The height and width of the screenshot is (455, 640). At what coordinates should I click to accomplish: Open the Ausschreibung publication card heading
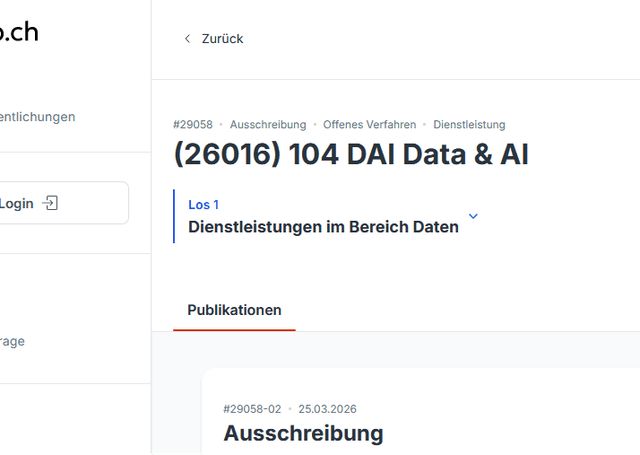(303, 433)
